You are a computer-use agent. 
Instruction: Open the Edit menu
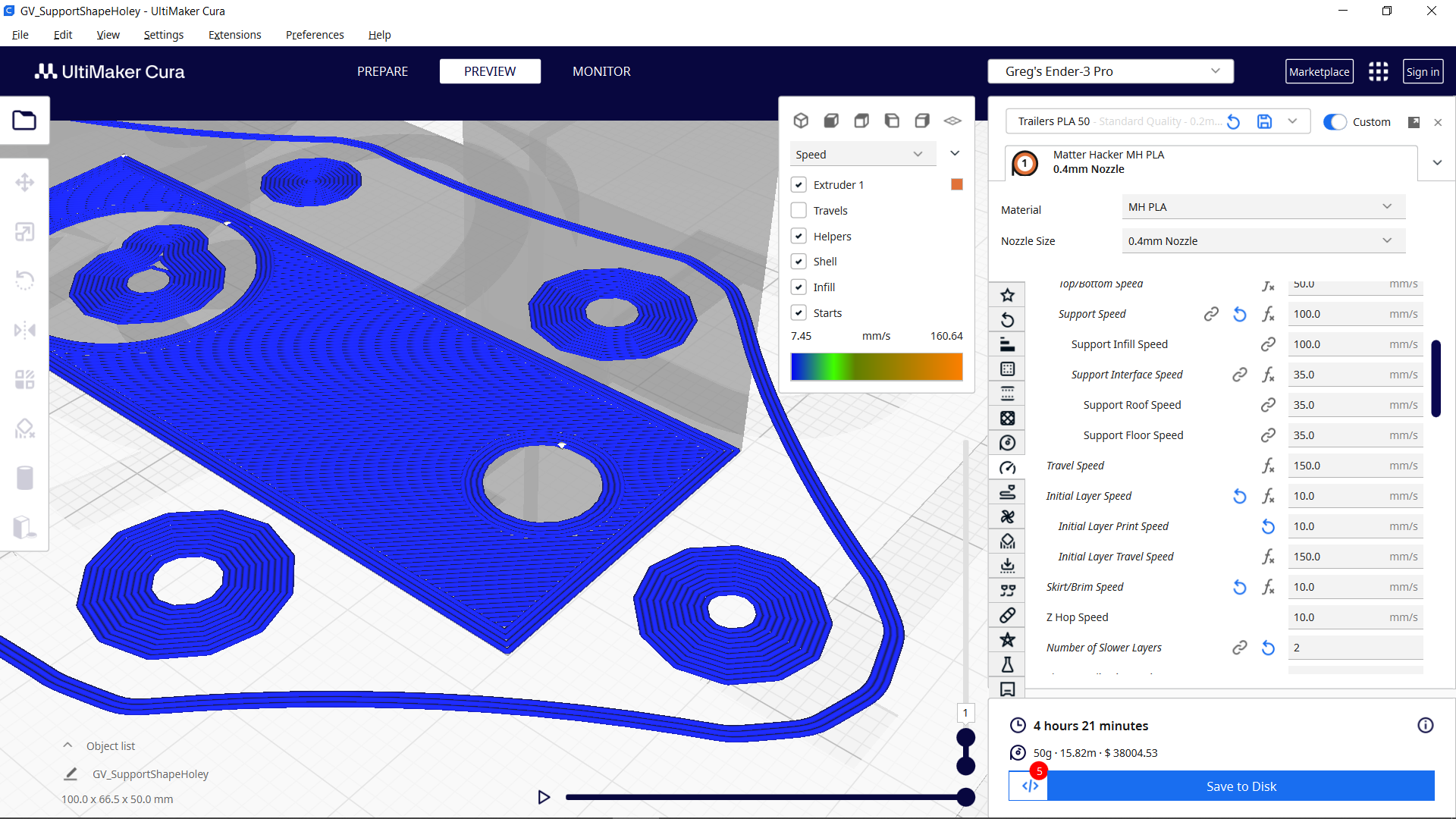coord(63,35)
